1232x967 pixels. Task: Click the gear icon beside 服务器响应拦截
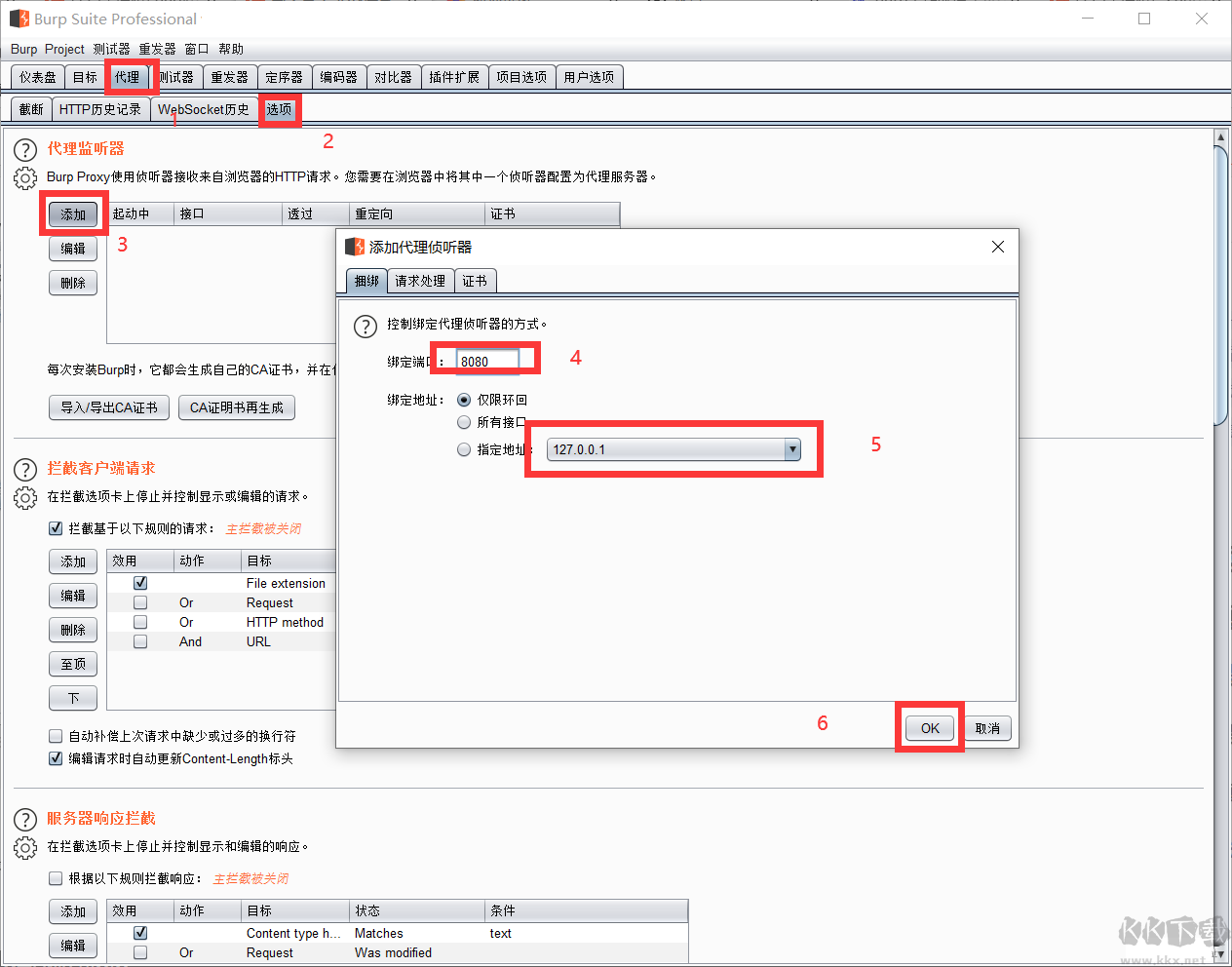24,848
